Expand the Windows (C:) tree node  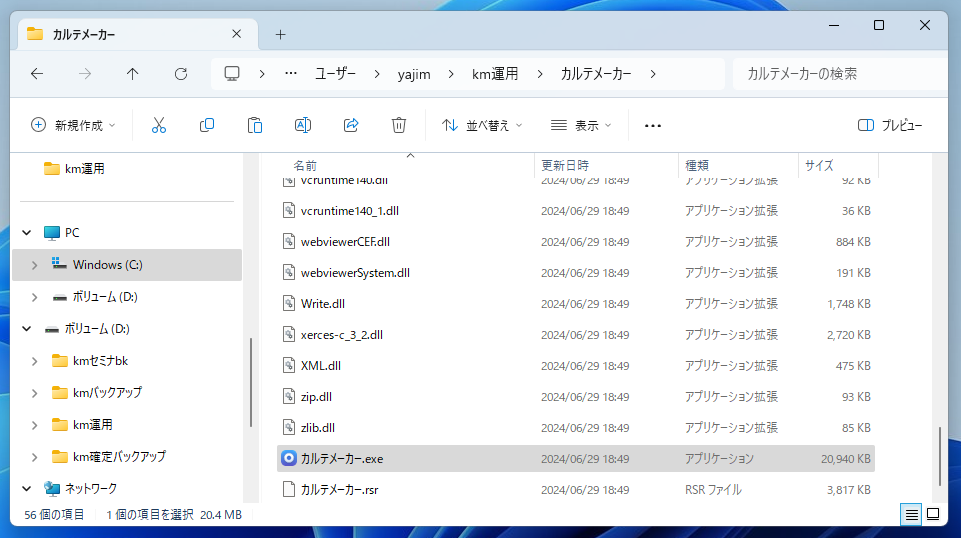click(35, 265)
